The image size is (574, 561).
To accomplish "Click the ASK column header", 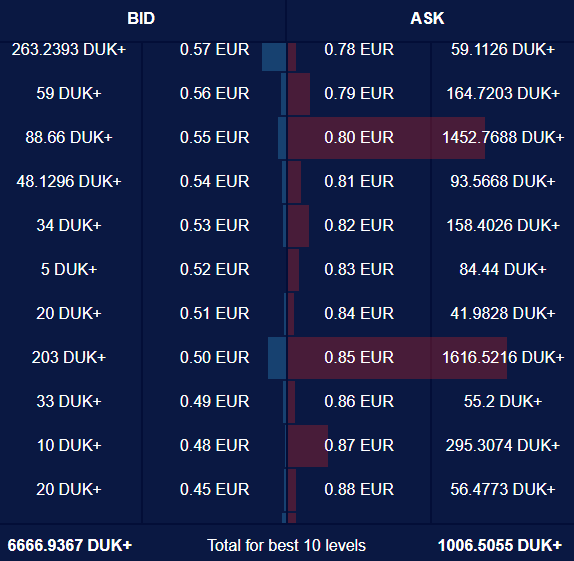I will click(427, 18).
